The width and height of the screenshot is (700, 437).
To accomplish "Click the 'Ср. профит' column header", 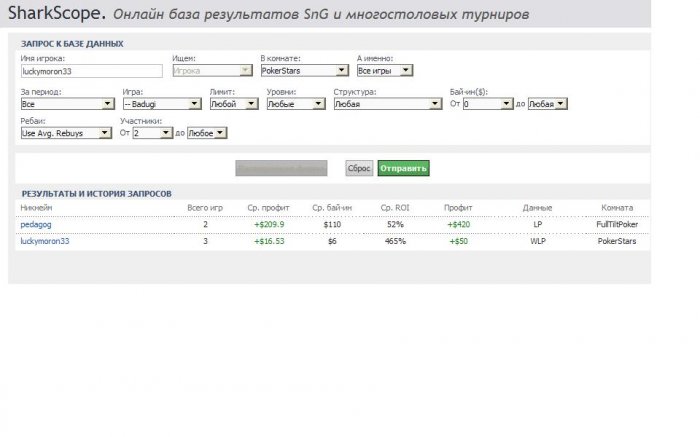I will pos(268,208).
